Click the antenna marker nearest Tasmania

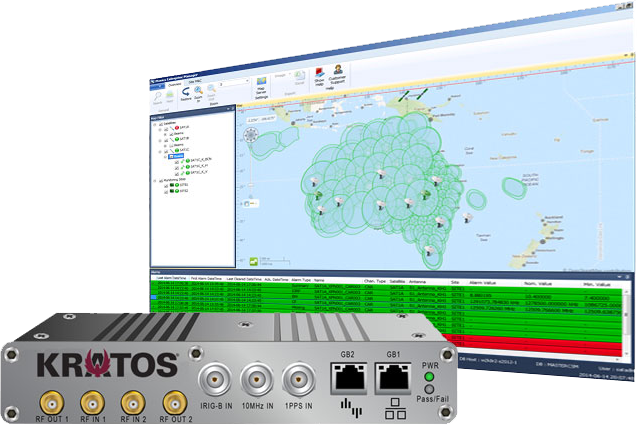(429, 250)
